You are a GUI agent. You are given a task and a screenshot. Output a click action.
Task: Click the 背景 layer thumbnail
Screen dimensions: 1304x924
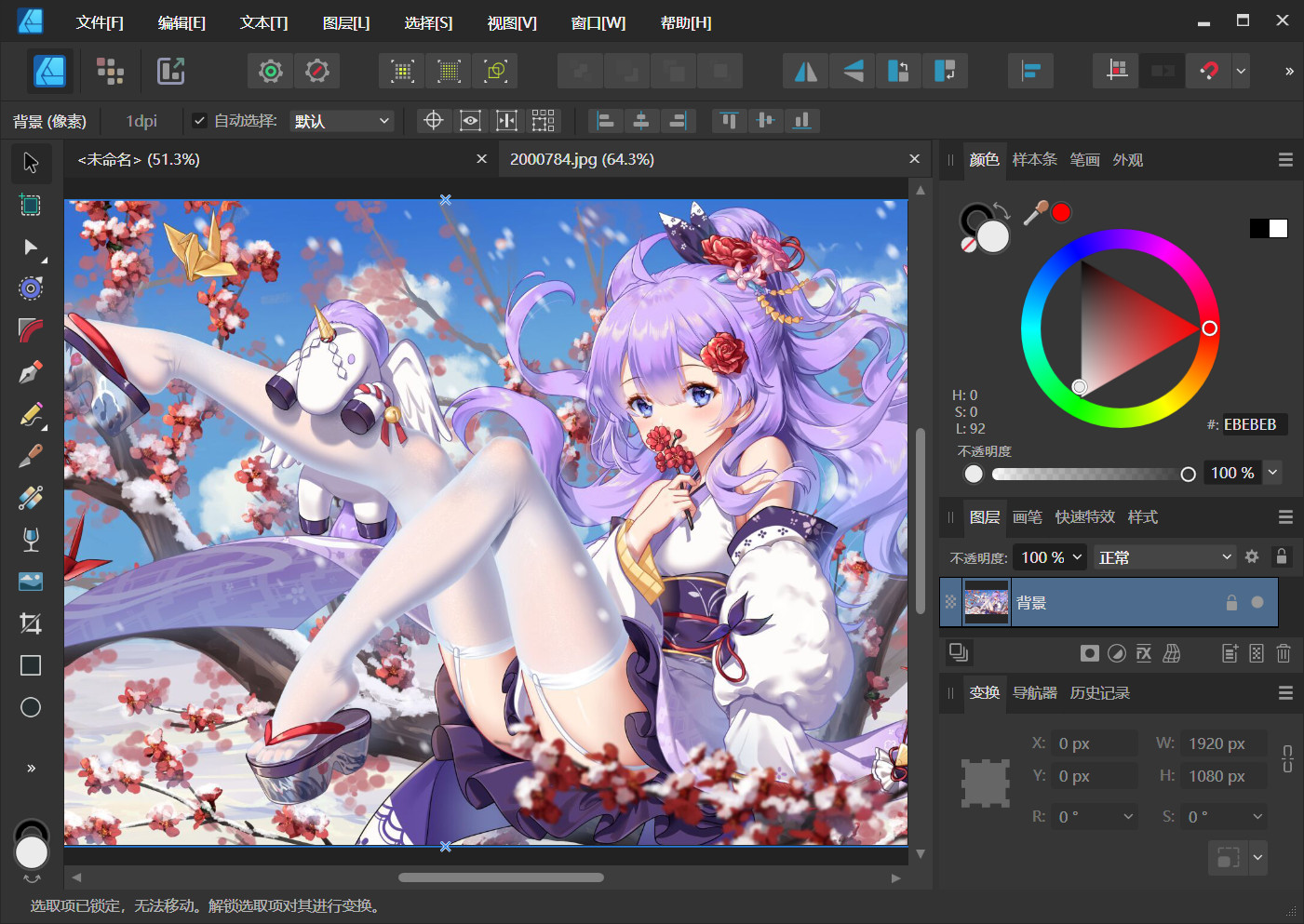click(x=987, y=602)
